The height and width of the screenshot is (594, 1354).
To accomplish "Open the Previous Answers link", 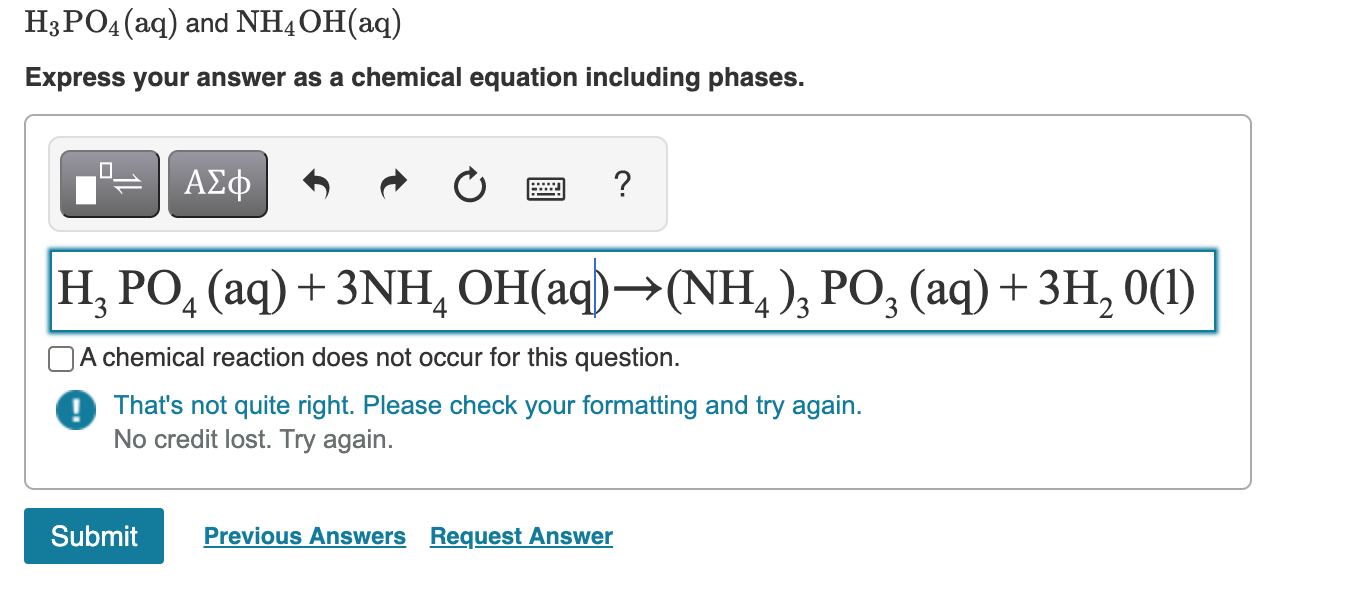I will pos(305,537).
